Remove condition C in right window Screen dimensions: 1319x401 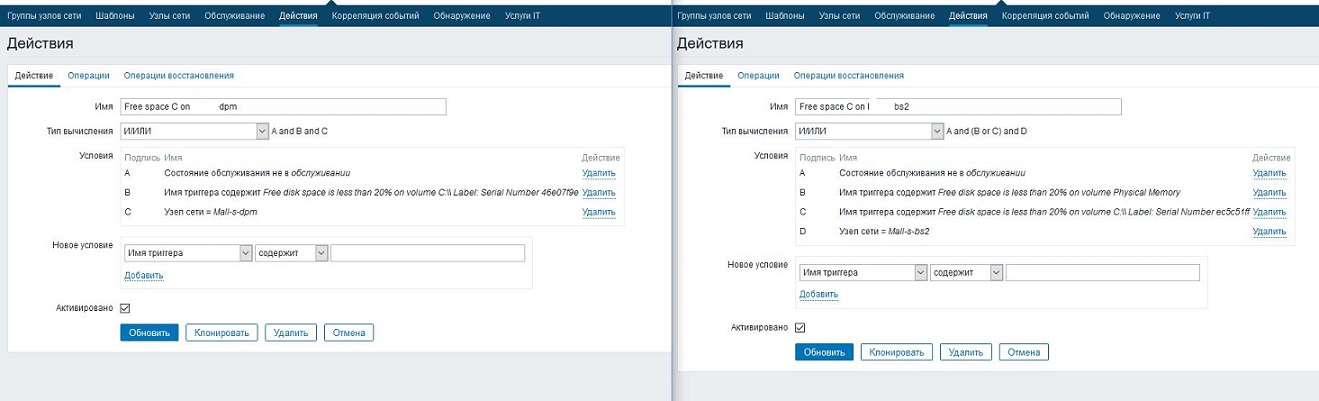point(1269,212)
